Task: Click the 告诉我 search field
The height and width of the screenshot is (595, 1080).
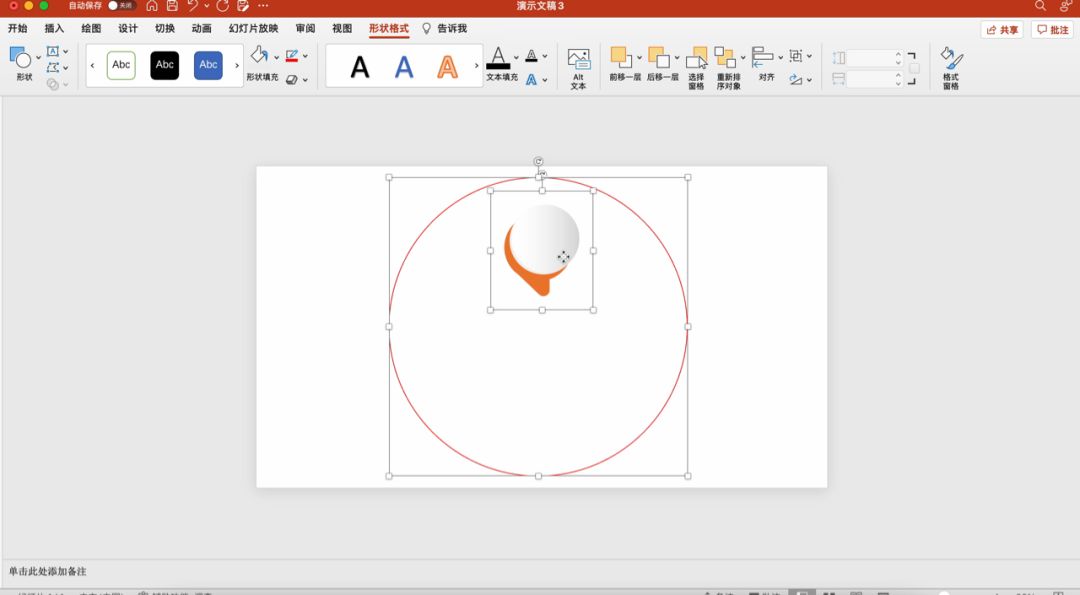Action: pyautogui.click(x=445, y=28)
